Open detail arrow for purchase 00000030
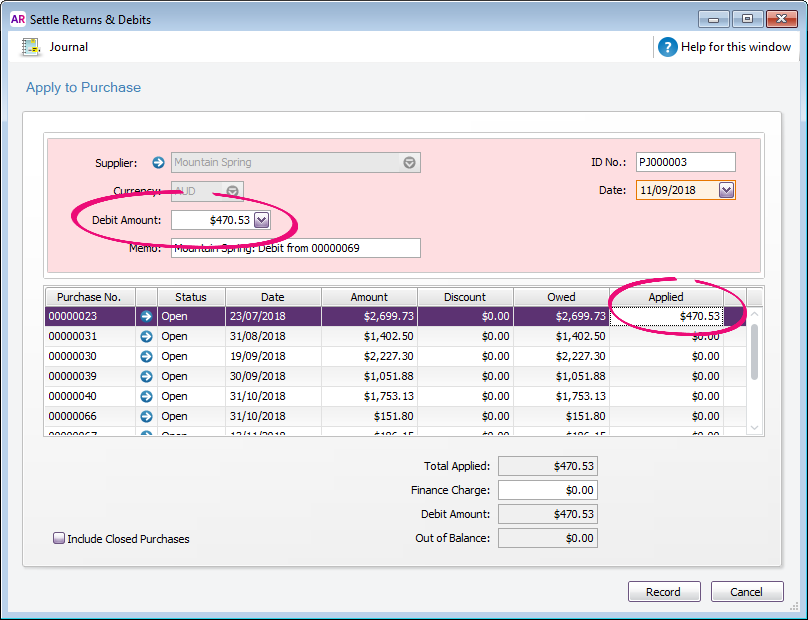808x620 pixels. 147,356
